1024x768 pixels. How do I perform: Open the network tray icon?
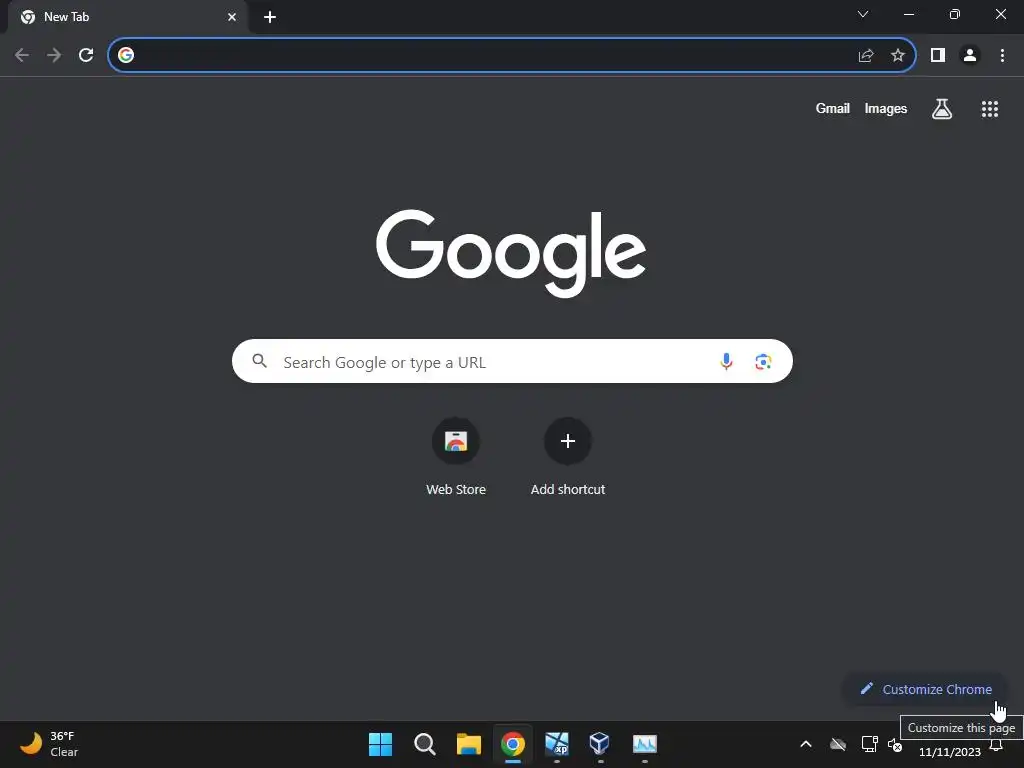[x=869, y=744]
